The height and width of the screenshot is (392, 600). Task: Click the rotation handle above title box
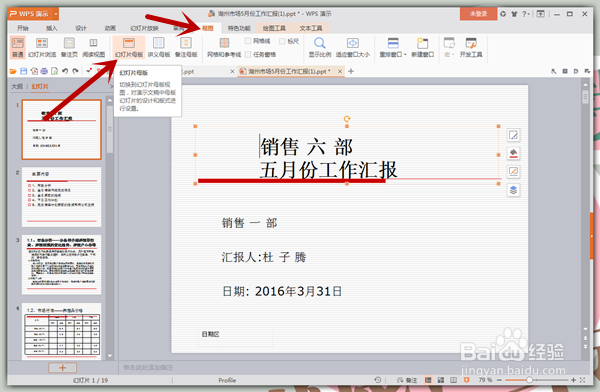(347, 119)
